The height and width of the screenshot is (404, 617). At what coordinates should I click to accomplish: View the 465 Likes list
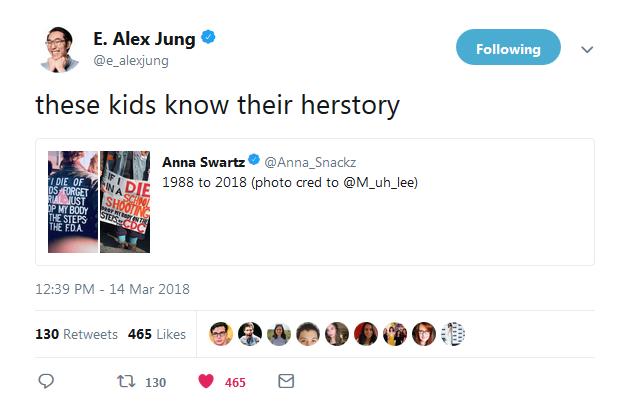click(157, 334)
